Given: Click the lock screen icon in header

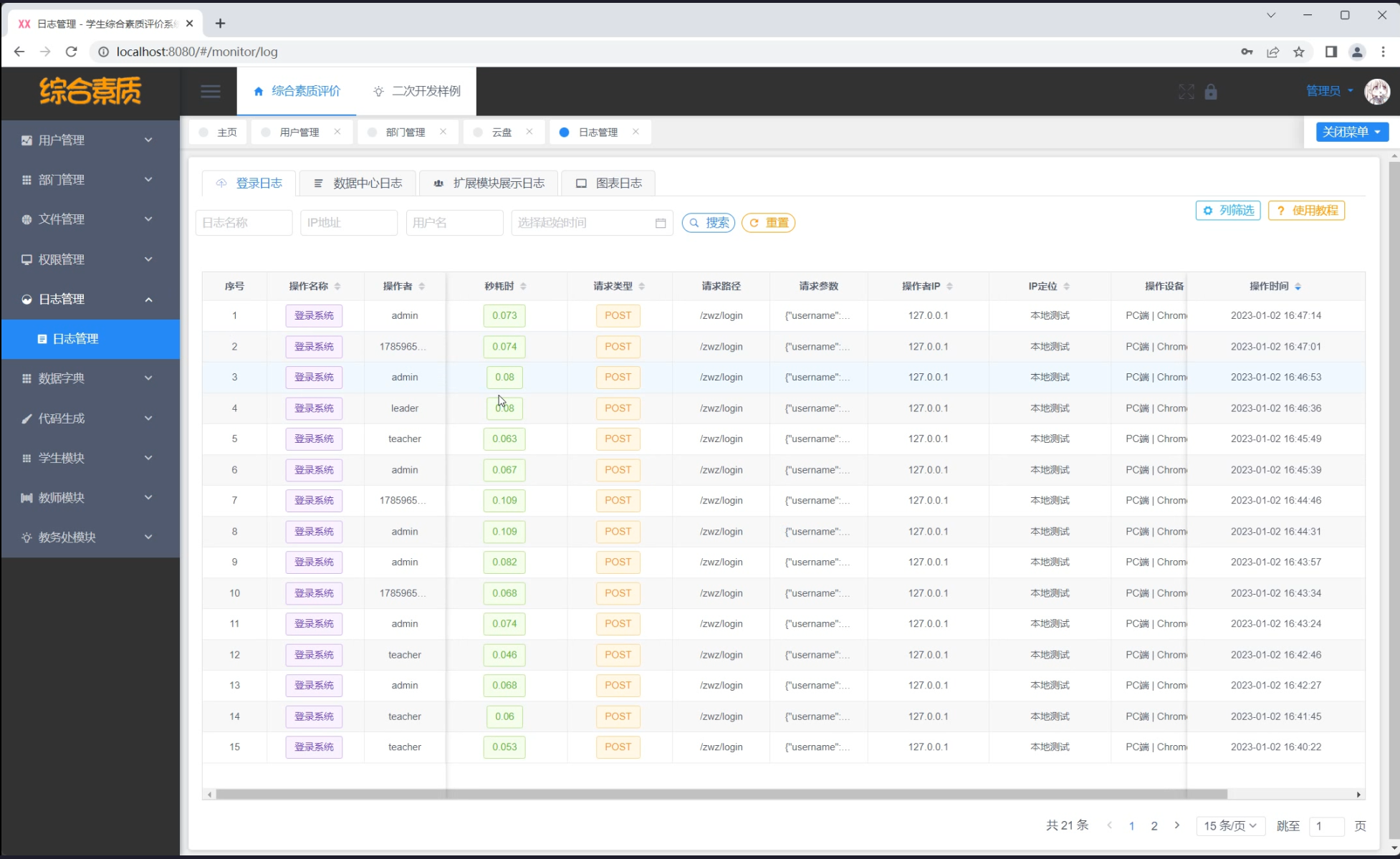Looking at the screenshot, I should click(x=1211, y=92).
